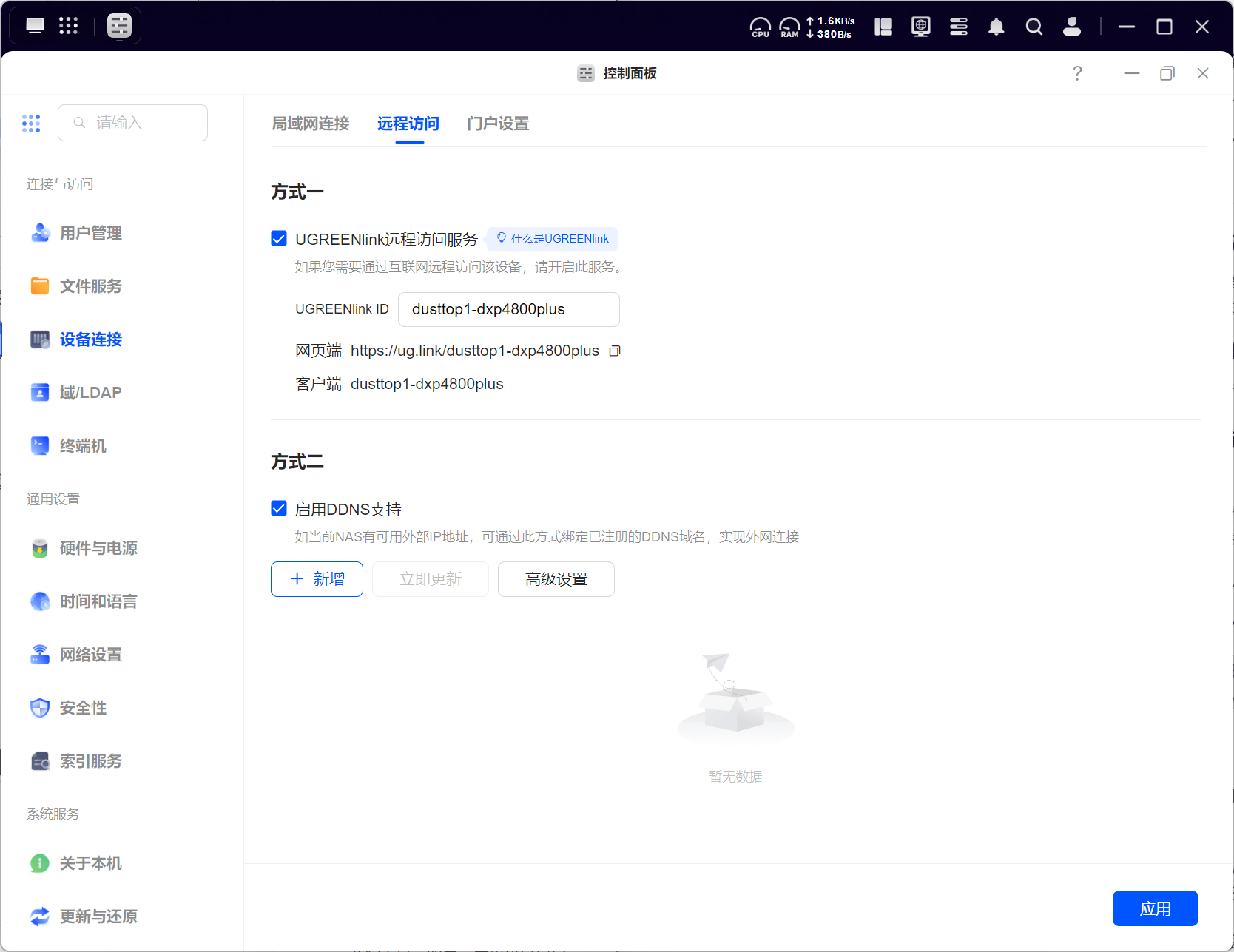Click the notification bell icon

coord(996,27)
